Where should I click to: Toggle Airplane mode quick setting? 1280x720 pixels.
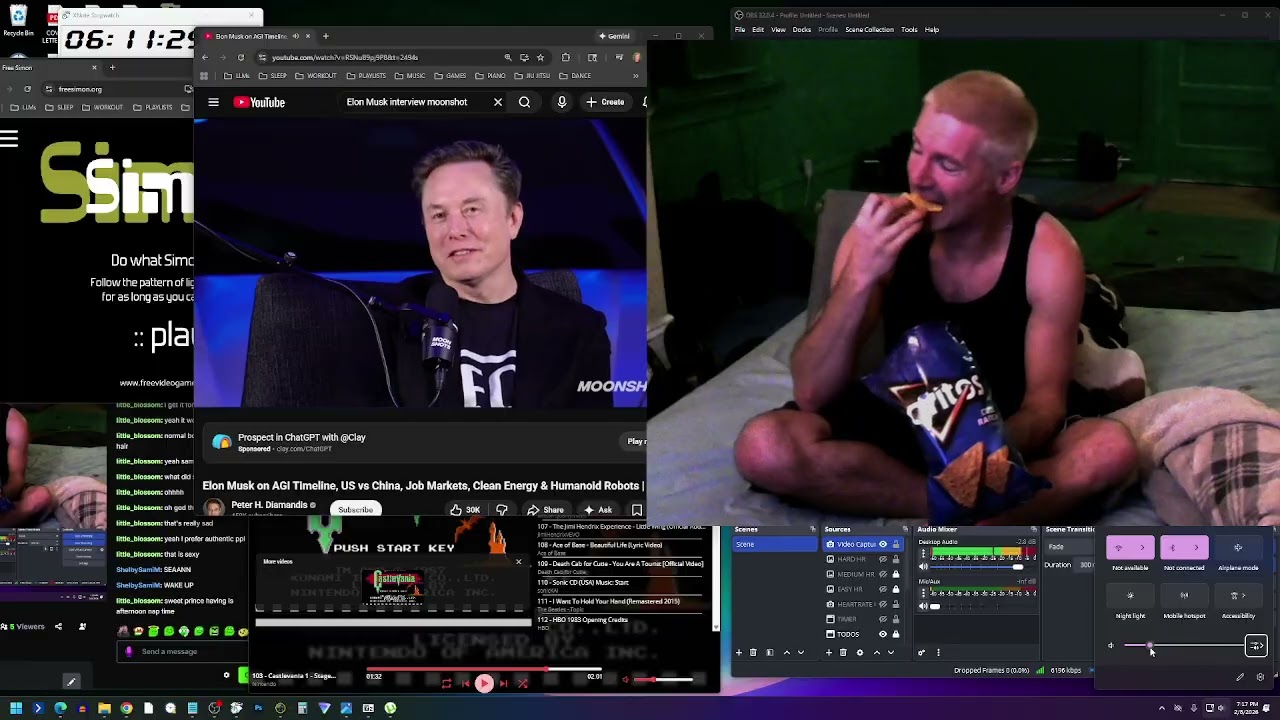[1238, 548]
